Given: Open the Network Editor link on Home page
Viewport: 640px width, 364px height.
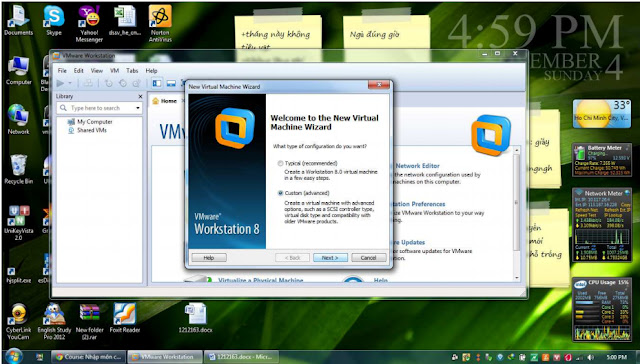Looking at the screenshot, I should 417,166.
